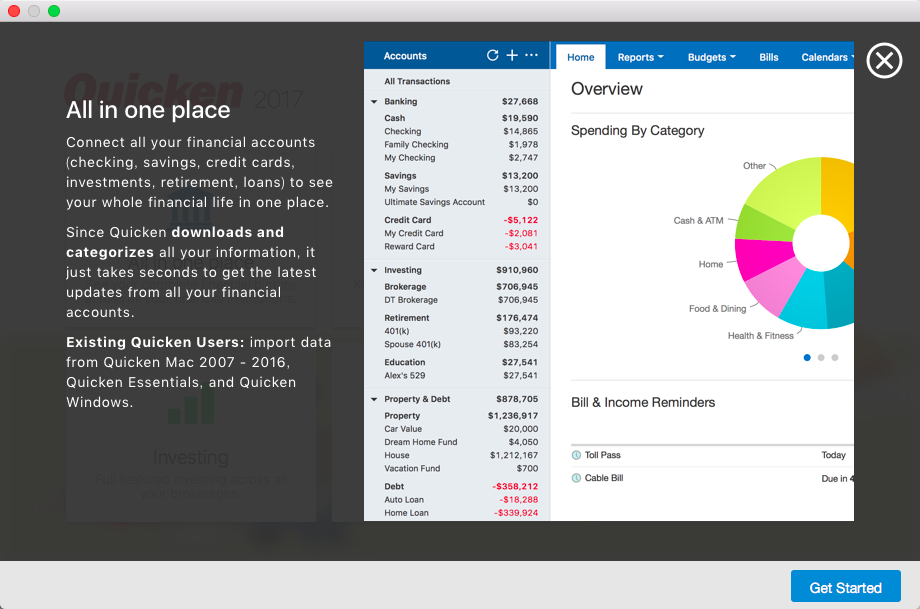This screenshot has width=920, height=609.
Task: Select Spouse 401(k) account
Action: [456, 344]
